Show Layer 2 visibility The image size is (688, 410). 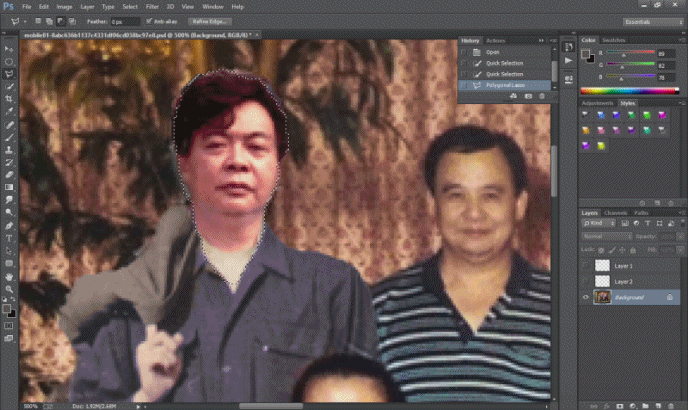click(x=586, y=281)
